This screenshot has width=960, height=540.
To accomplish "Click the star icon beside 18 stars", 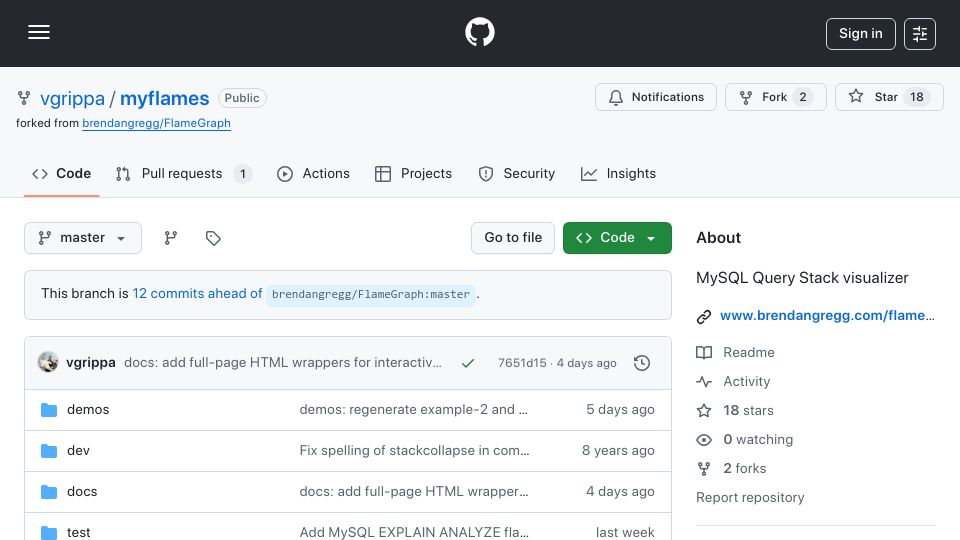I will point(704,410).
